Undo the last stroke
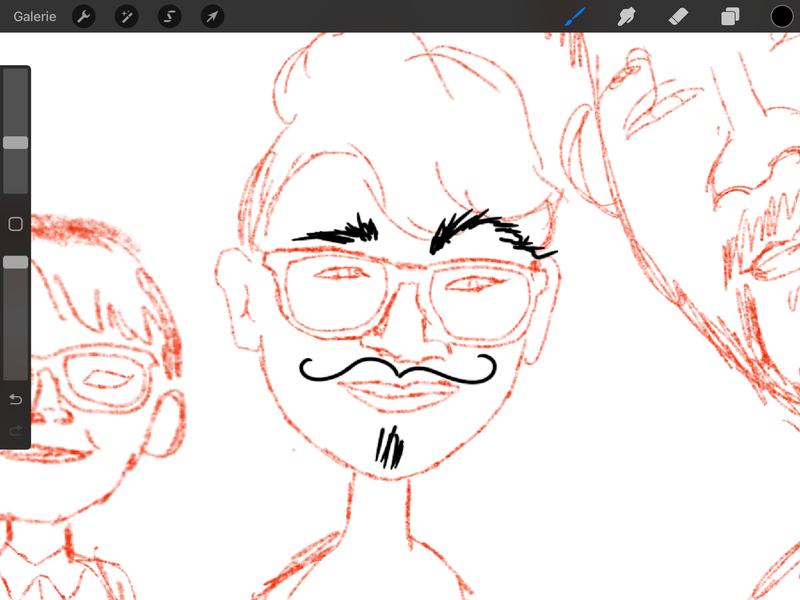The width and height of the screenshot is (800, 600). coord(15,400)
